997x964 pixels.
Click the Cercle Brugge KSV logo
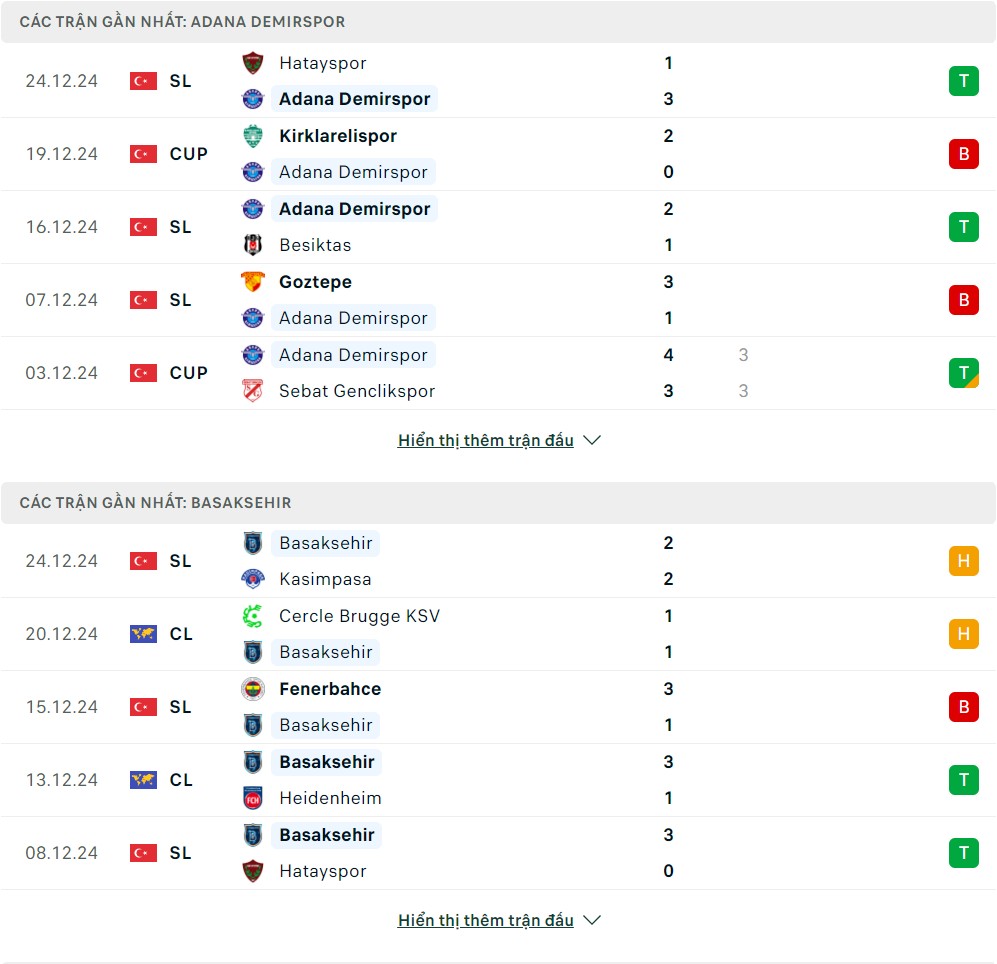[252, 616]
